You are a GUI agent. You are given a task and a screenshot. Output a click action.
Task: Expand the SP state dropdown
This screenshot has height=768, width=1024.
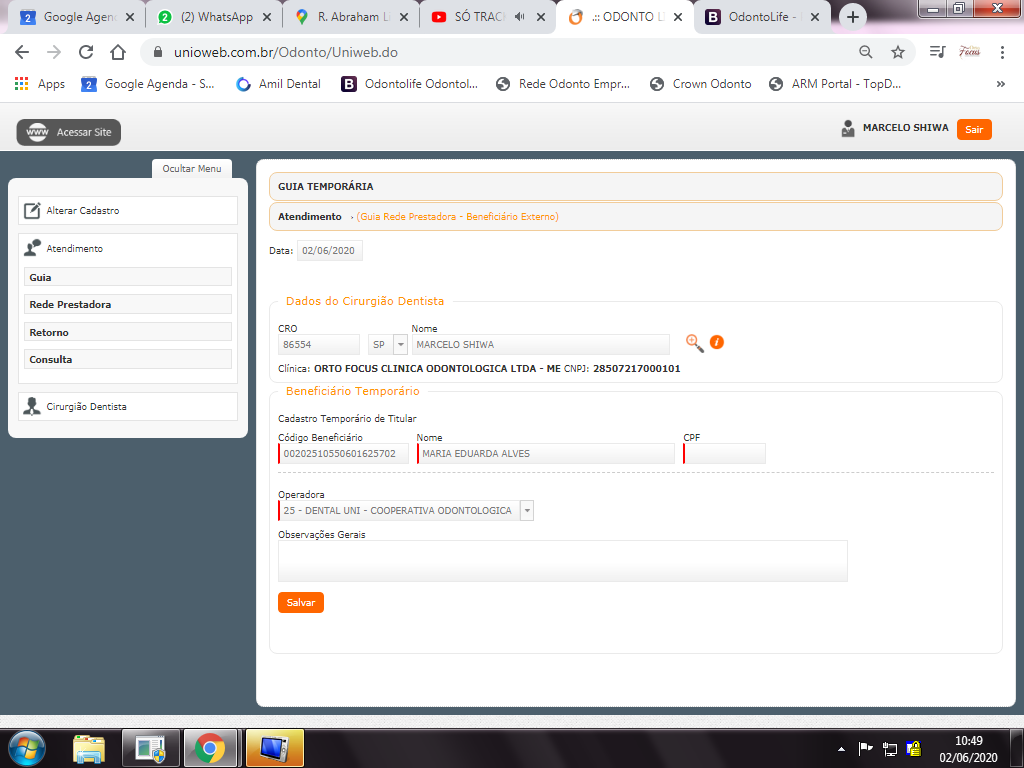[x=400, y=344]
